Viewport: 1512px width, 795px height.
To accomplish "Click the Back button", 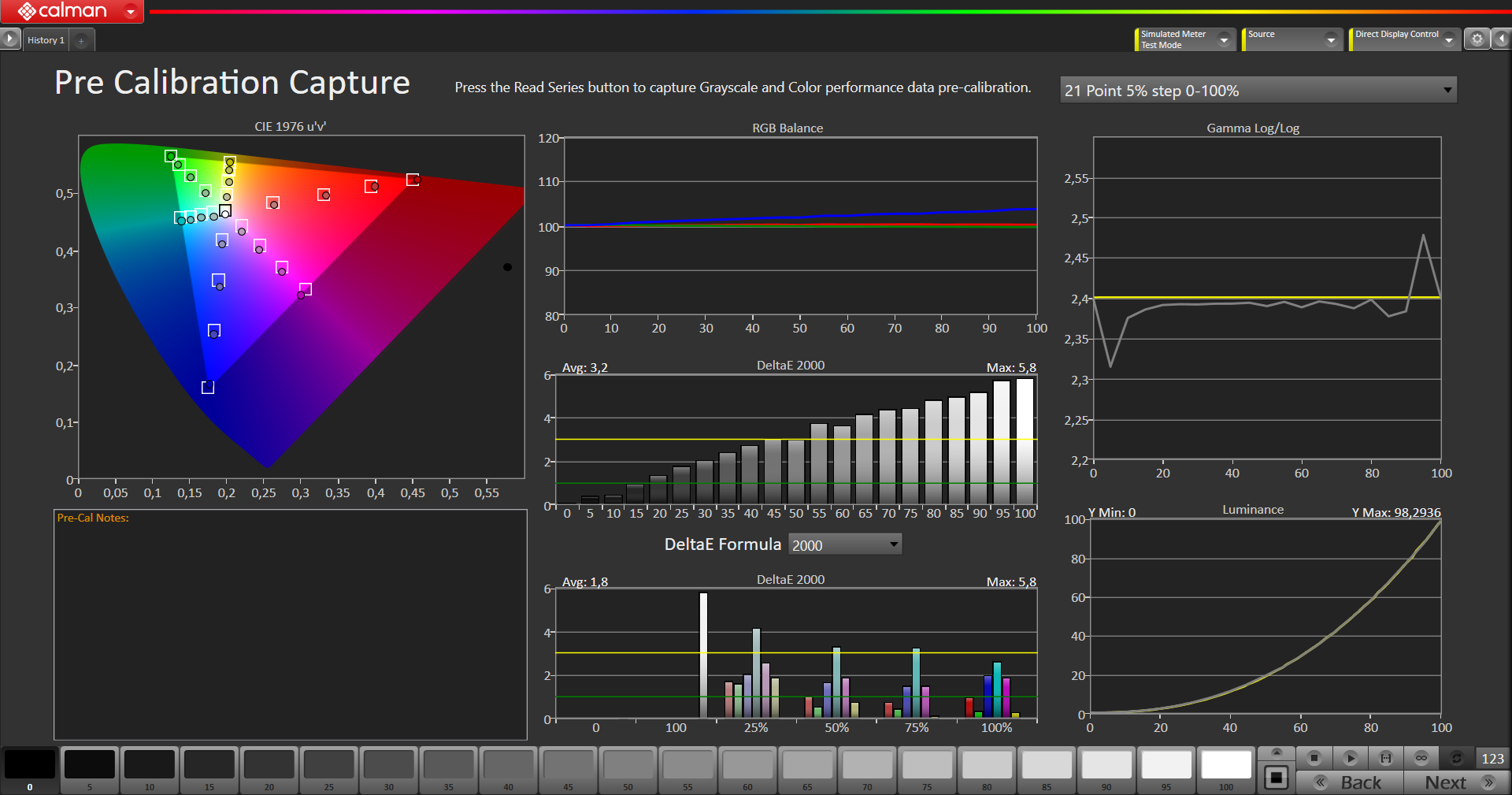I will point(1350,782).
